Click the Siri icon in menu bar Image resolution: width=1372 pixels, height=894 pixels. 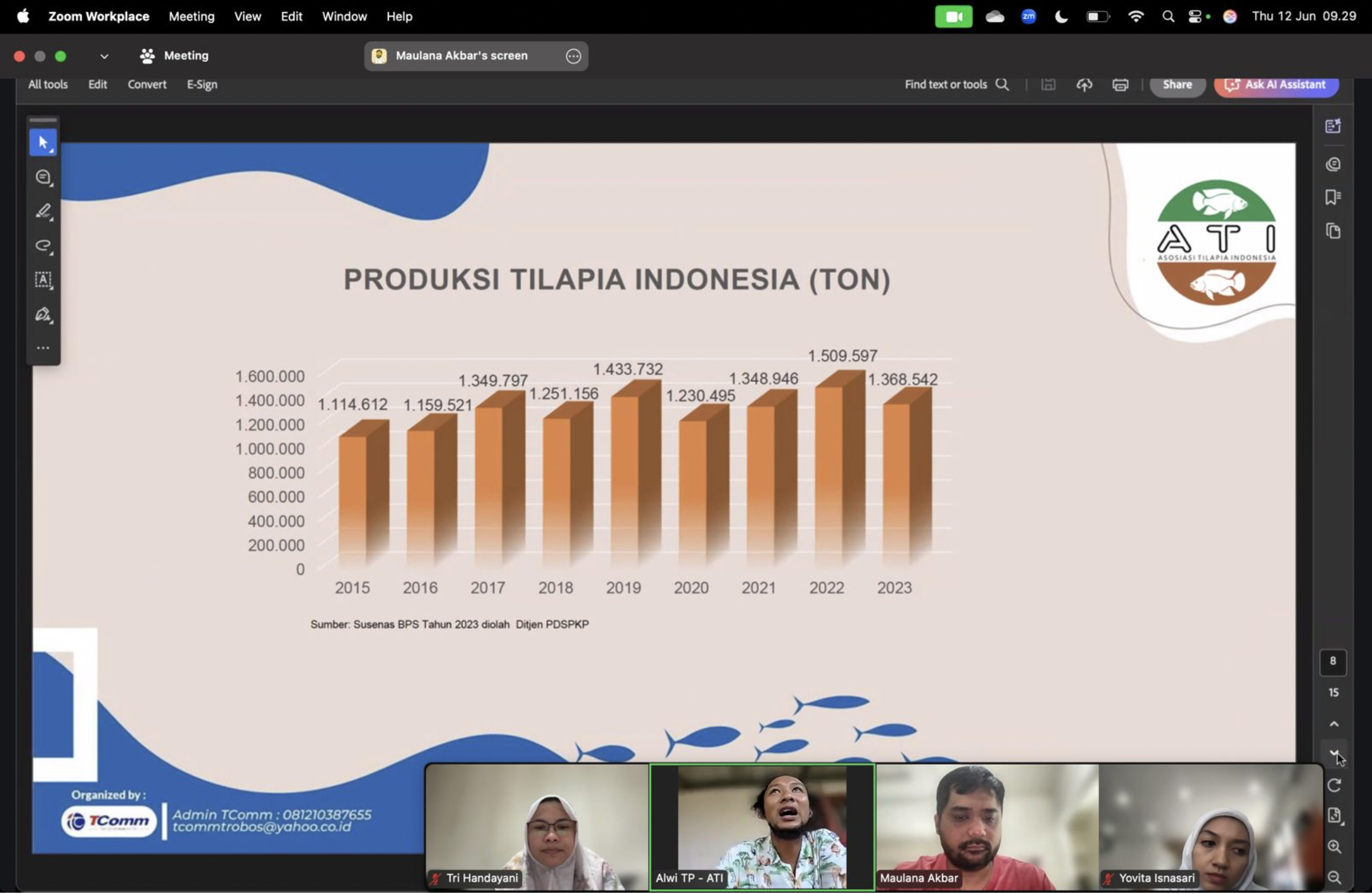(1230, 17)
